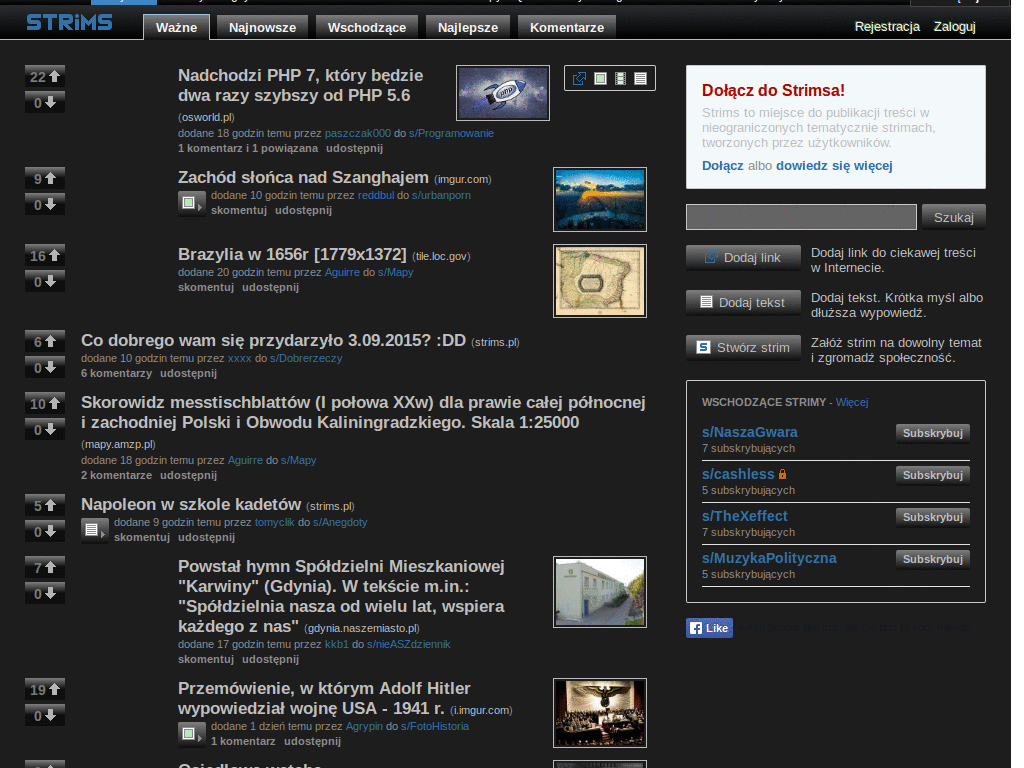
Task: Subscribe to s/TheXeffect strim
Action: coord(933,517)
